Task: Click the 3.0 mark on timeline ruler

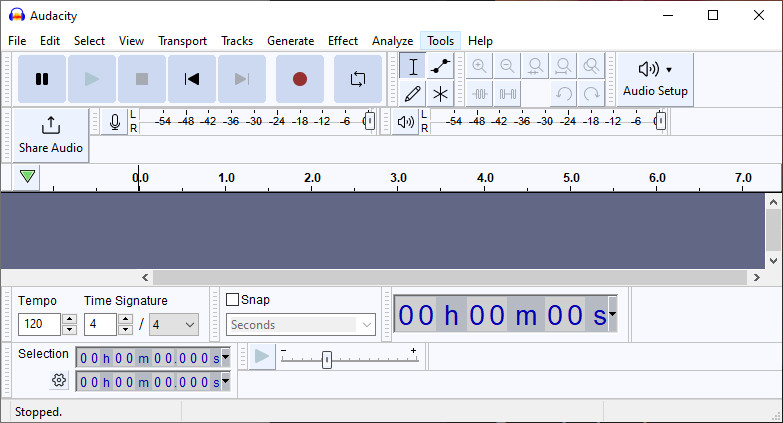Action: tap(398, 178)
